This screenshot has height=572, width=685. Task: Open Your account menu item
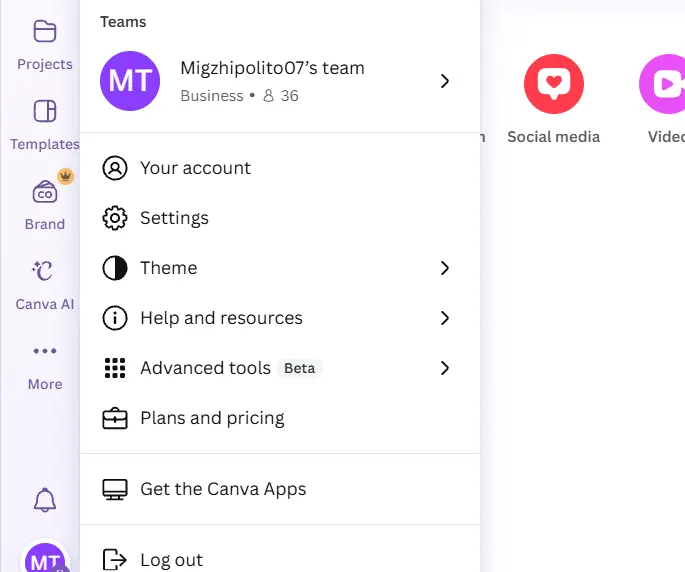(280, 168)
